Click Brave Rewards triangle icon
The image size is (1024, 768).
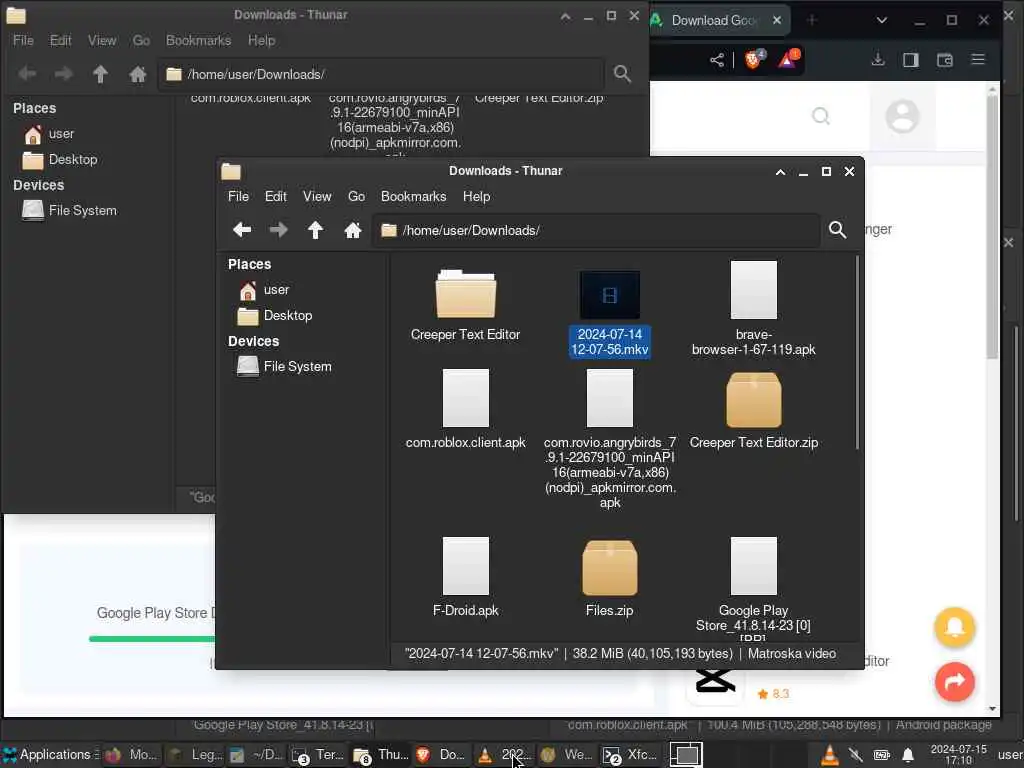coord(787,60)
